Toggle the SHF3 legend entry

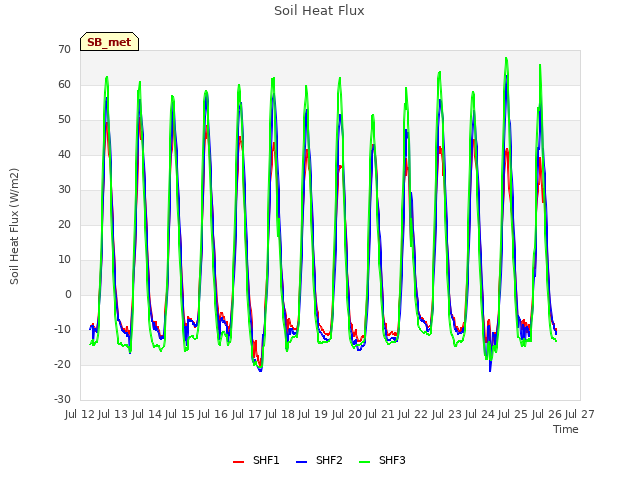coord(382,460)
